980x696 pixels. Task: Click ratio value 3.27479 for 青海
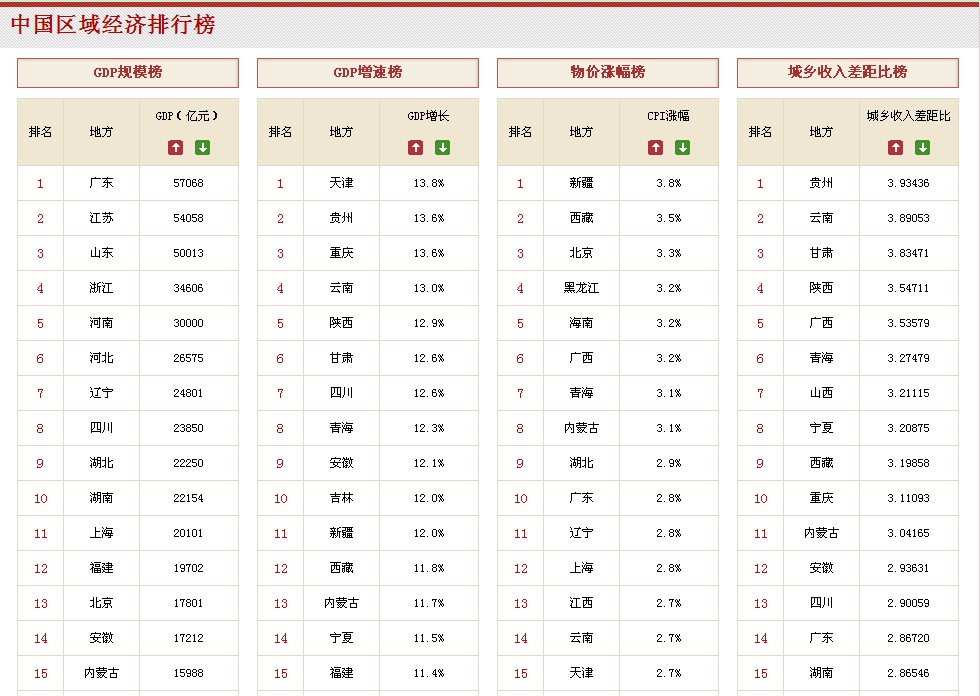[908, 358]
